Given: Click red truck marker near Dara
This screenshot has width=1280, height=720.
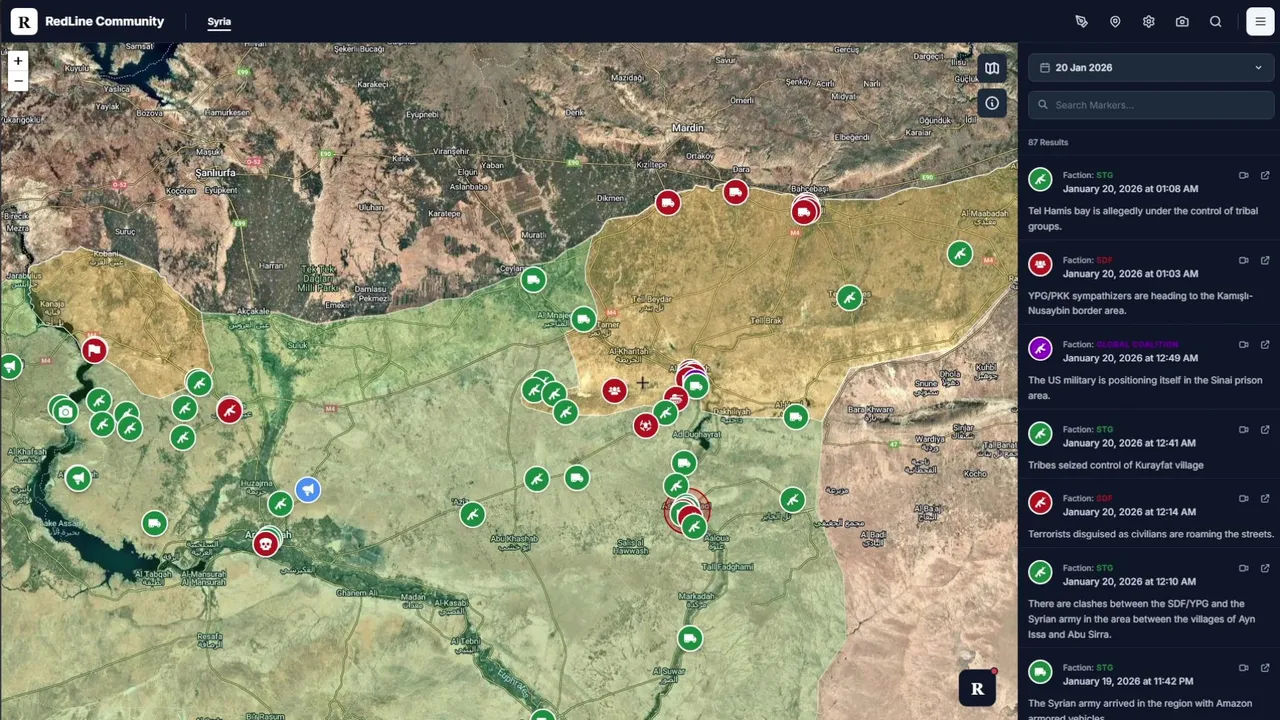Looking at the screenshot, I should coord(736,192).
